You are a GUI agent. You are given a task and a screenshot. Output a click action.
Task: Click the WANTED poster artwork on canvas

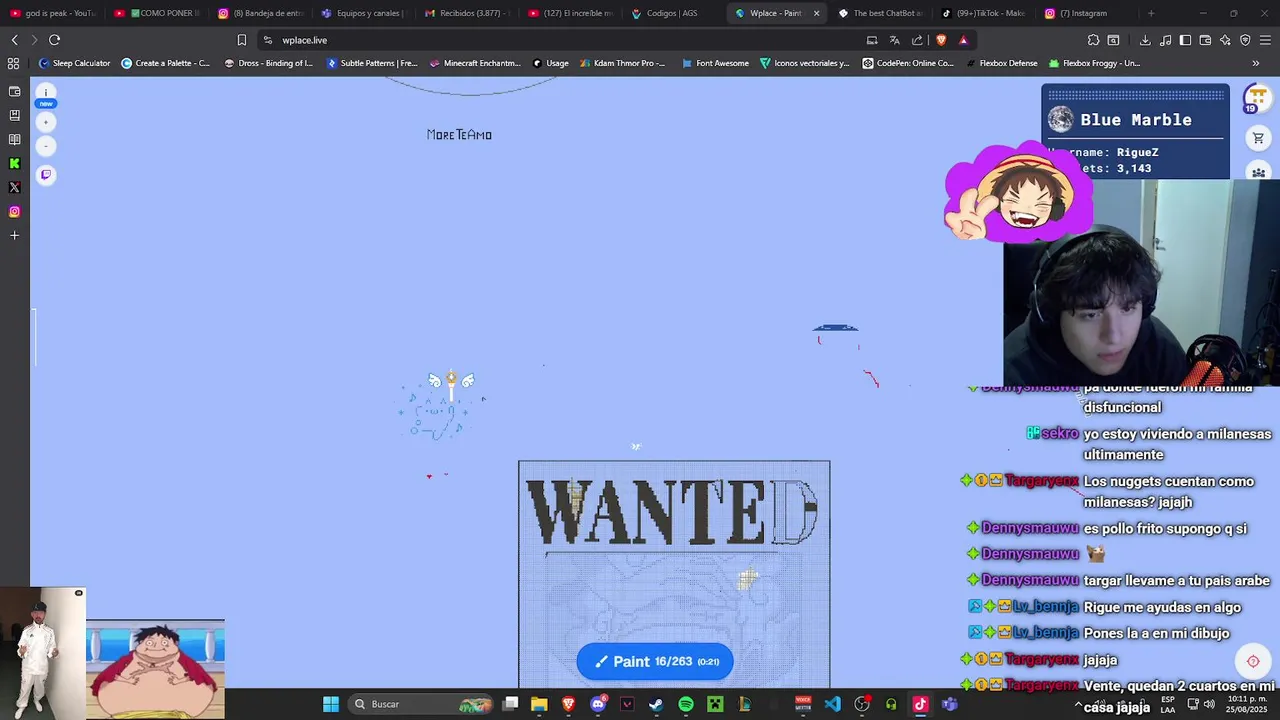[x=674, y=573]
